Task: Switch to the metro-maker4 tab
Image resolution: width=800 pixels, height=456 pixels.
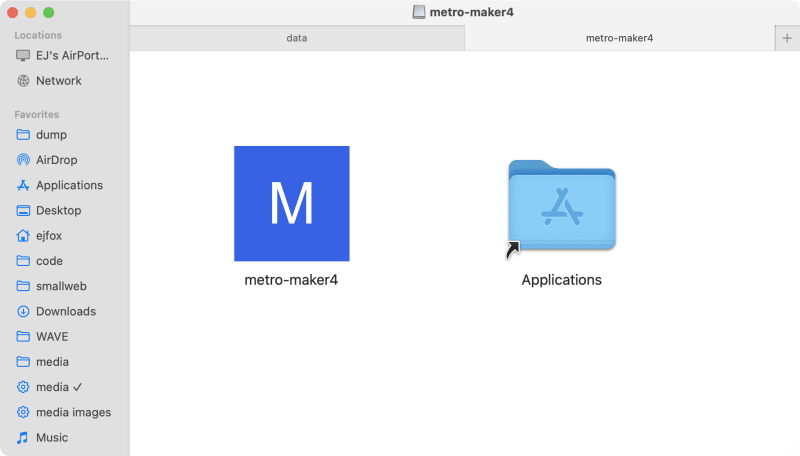Action: pyautogui.click(x=619, y=38)
